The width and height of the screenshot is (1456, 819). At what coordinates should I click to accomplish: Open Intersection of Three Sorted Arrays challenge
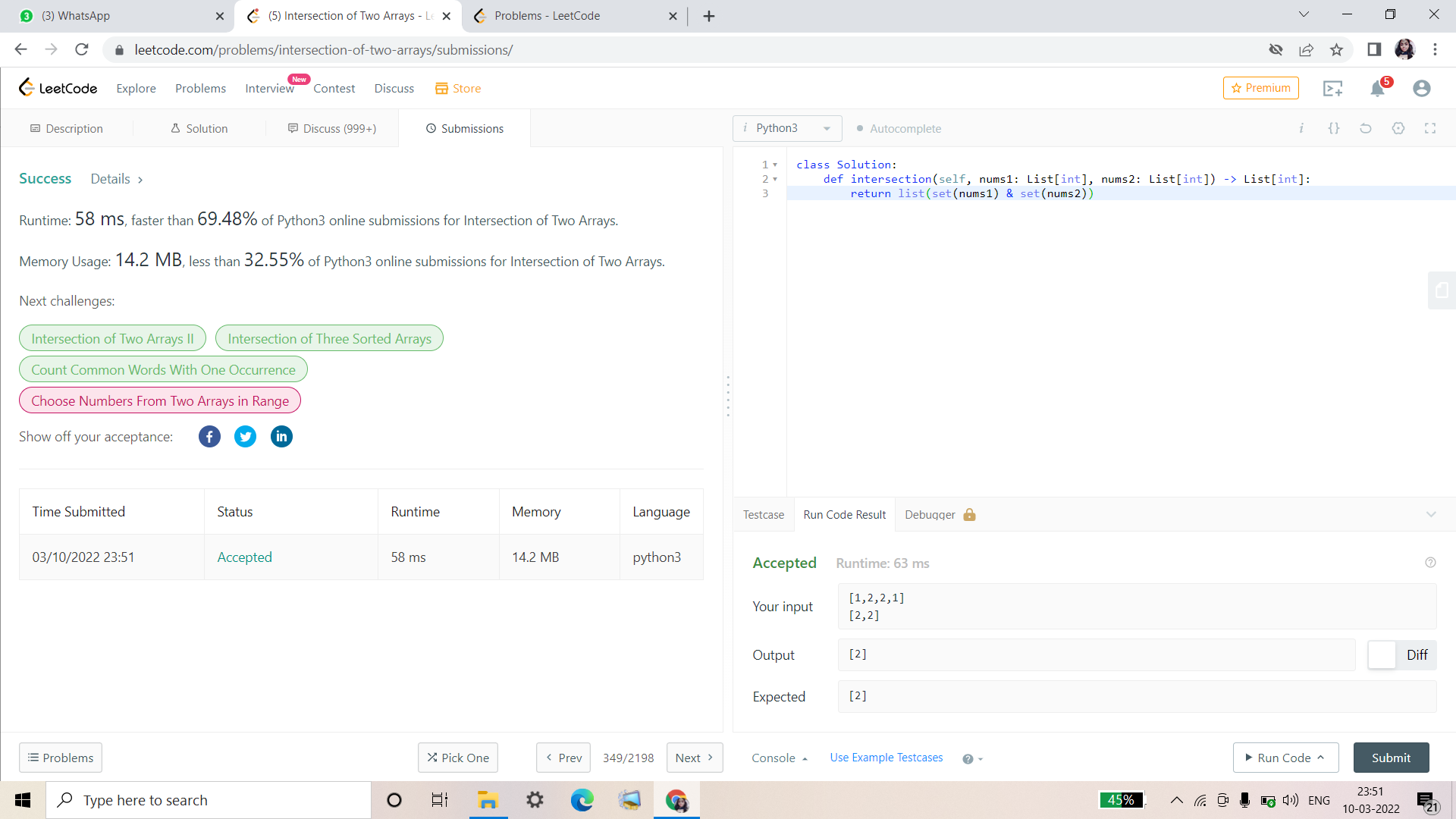coord(329,339)
